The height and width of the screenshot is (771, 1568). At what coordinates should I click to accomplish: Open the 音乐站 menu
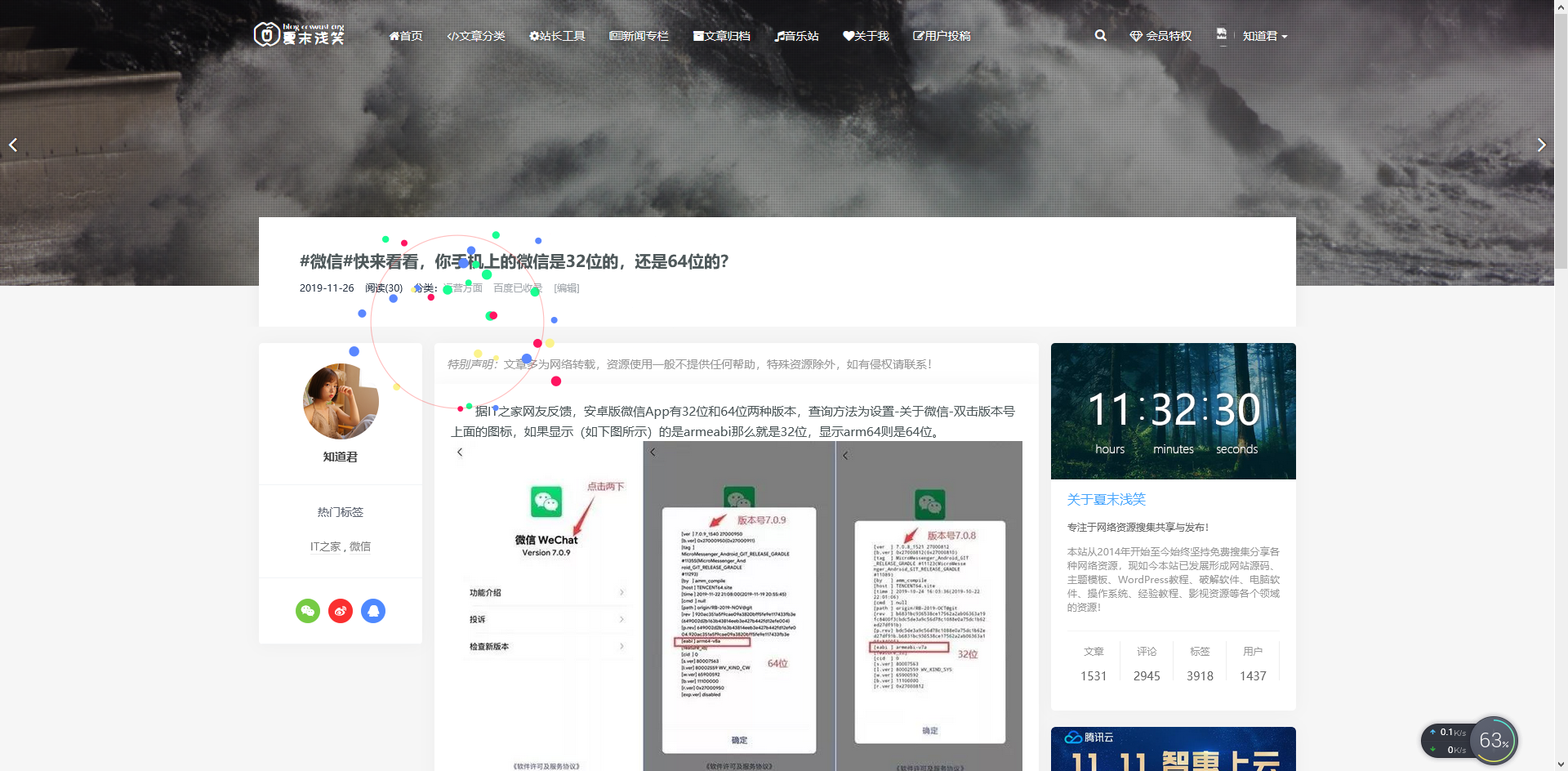tap(797, 36)
